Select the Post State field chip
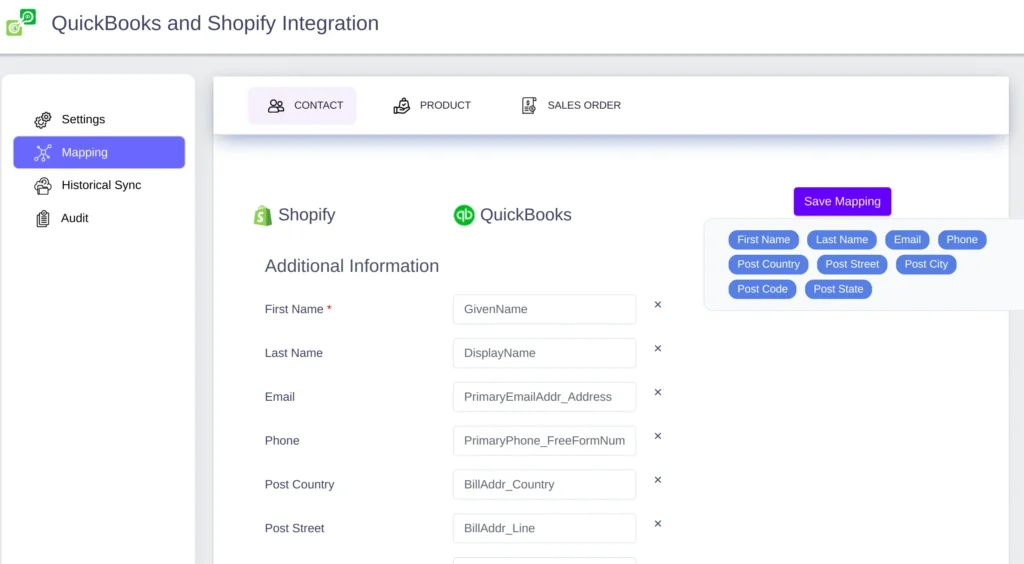 point(838,289)
